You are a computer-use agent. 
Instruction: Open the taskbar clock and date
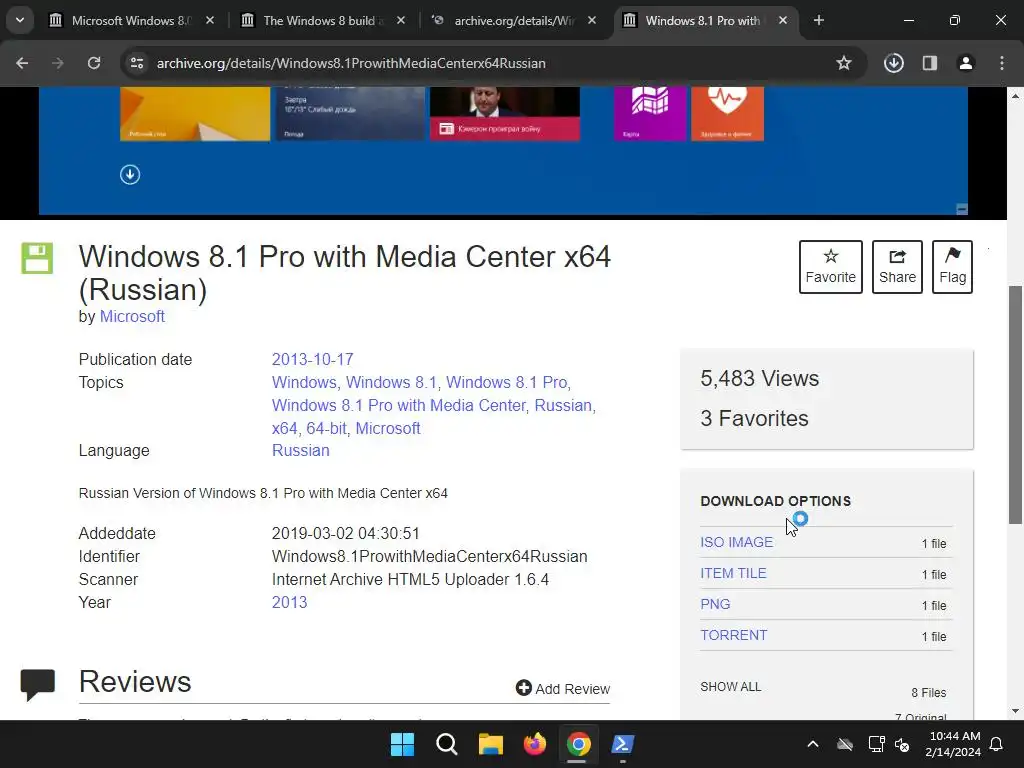(x=953, y=744)
